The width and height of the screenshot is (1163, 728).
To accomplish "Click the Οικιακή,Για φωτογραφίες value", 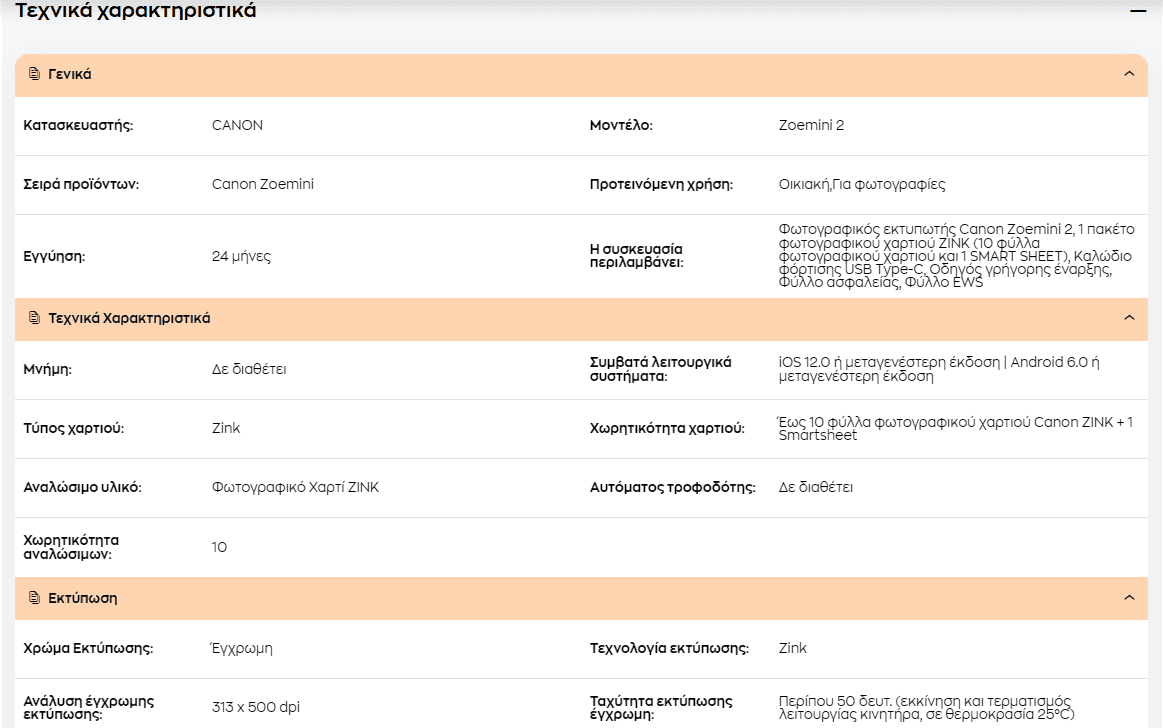I will click(x=862, y=185).
